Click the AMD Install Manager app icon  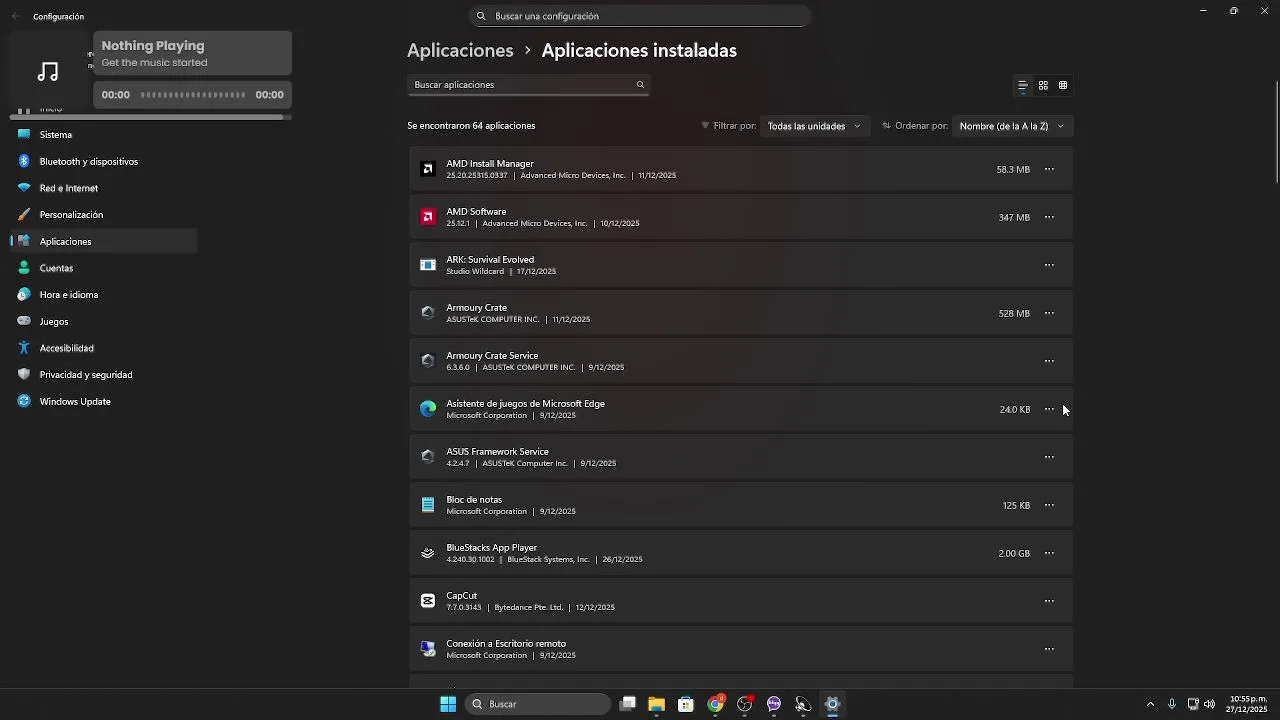point(428,169)
